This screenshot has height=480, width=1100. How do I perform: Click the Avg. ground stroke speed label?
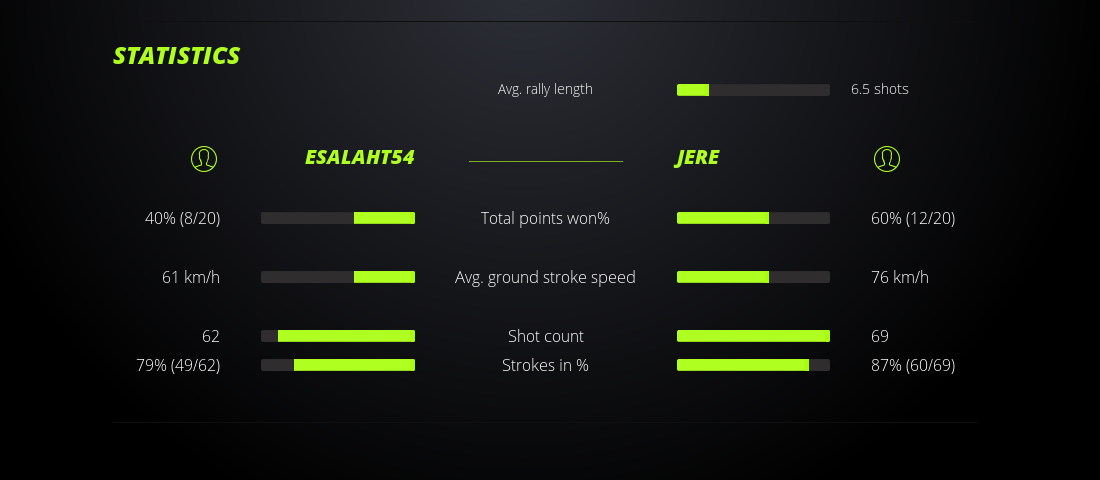(545, 277)
